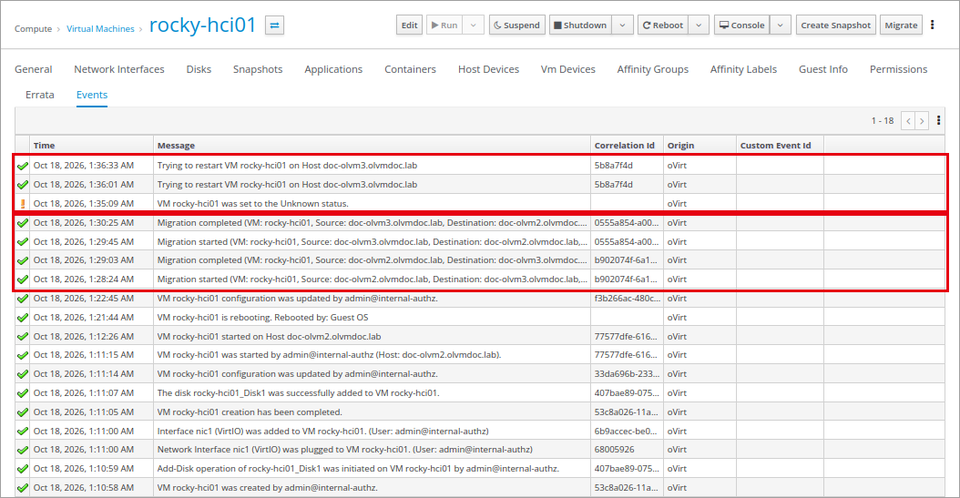Image resolution: width=960 pixels, height=498 pixels.
Task: Select 'VM rocky-hci01 is rebooting' event message
Action: click(x=263, y=317)
